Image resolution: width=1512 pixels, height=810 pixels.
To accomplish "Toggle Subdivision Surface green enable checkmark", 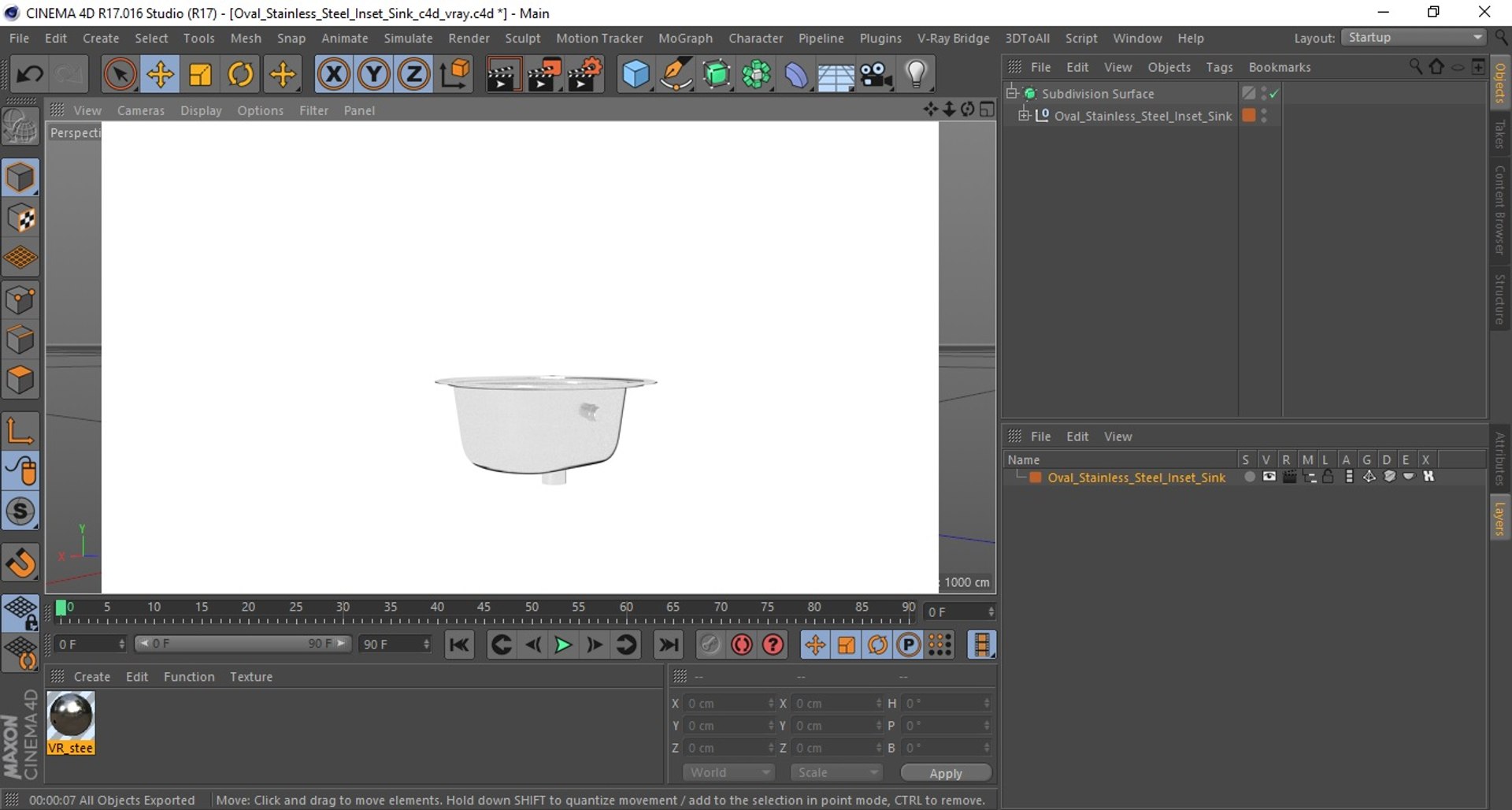I will (1274, 94).
